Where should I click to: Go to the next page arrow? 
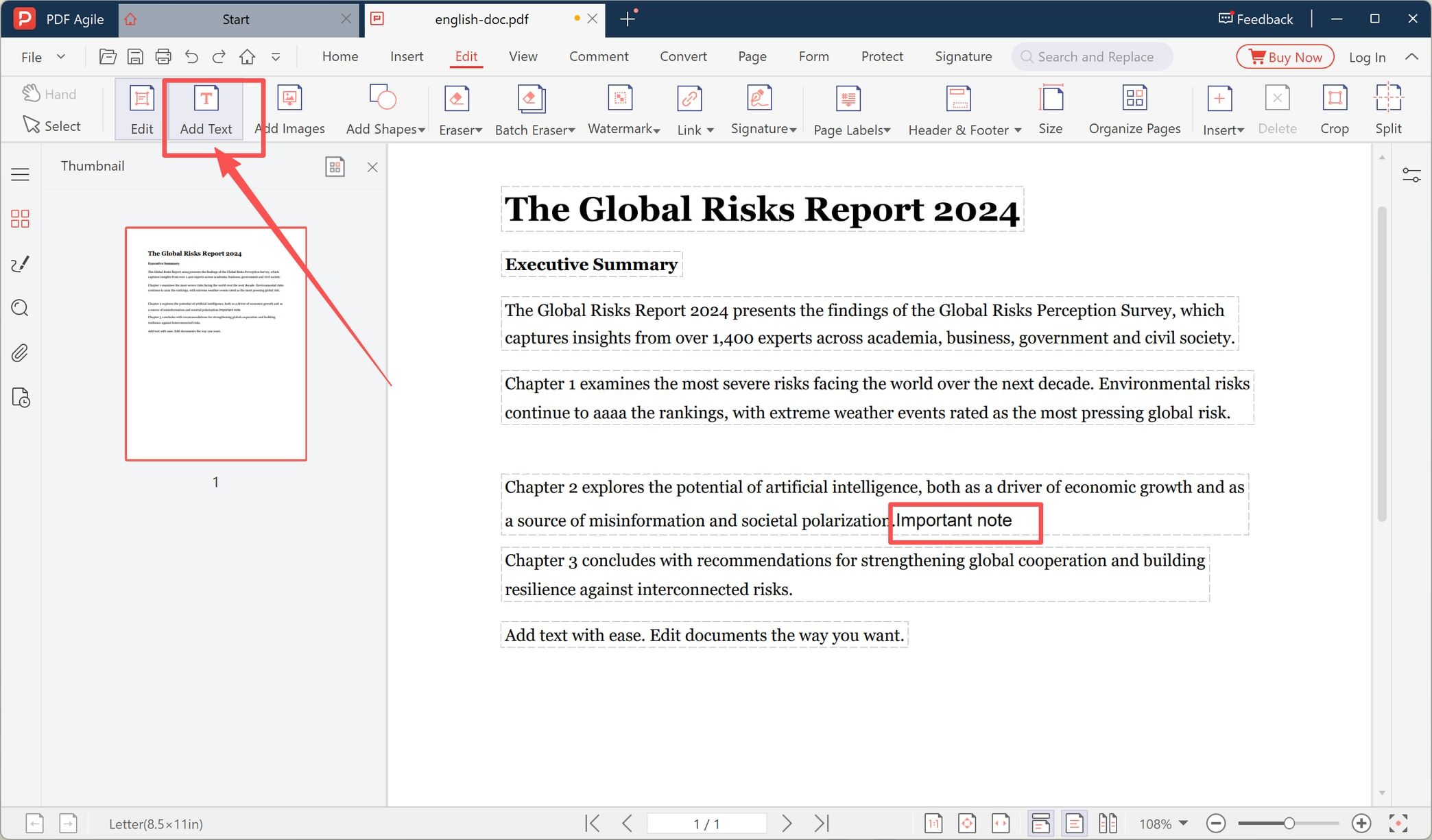coord(787,823)
